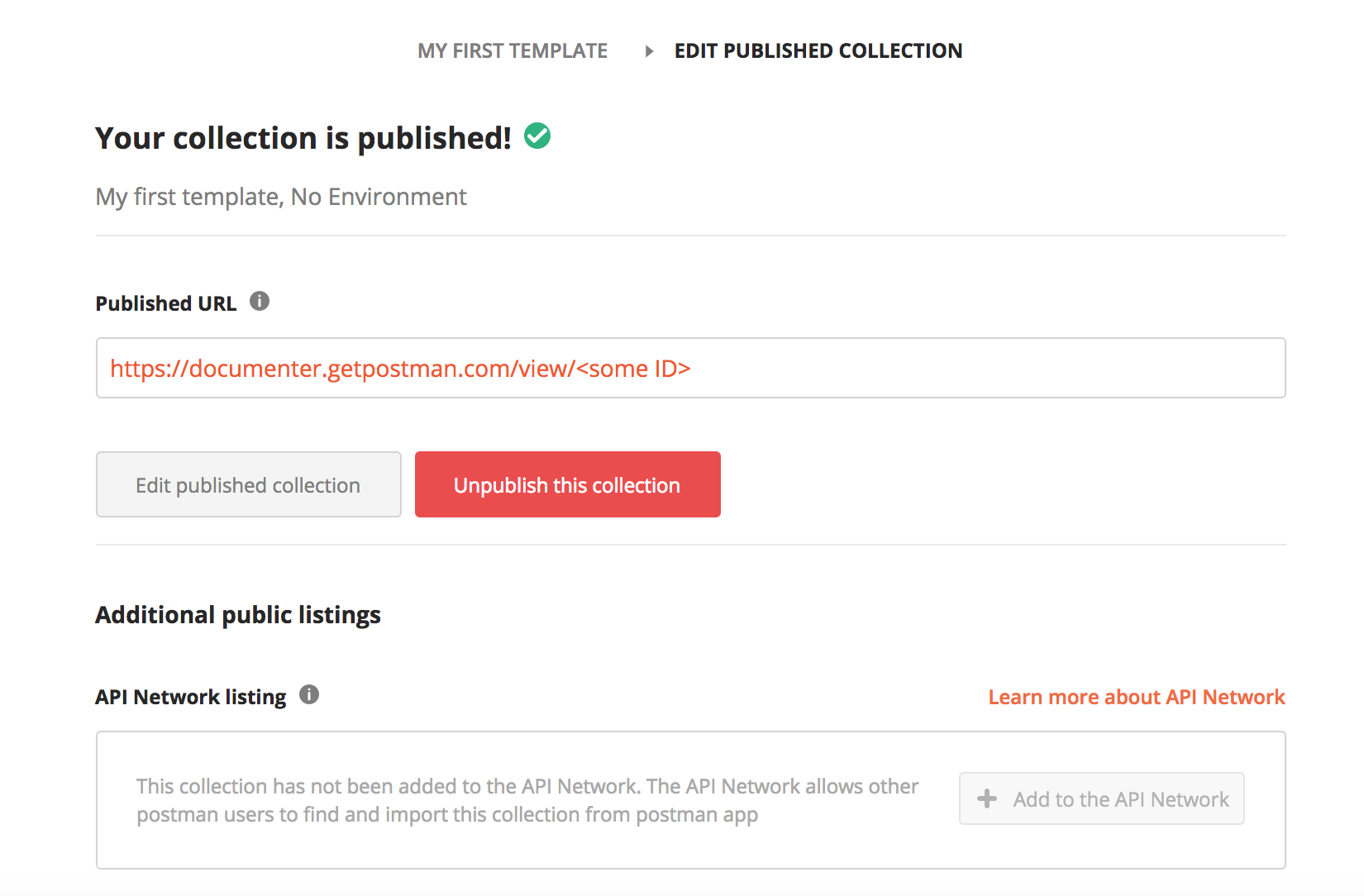Select the EDIT PUBLISHED COLLECTION breadcrumb
This screenshot has width=1364, height=896.
818,50
